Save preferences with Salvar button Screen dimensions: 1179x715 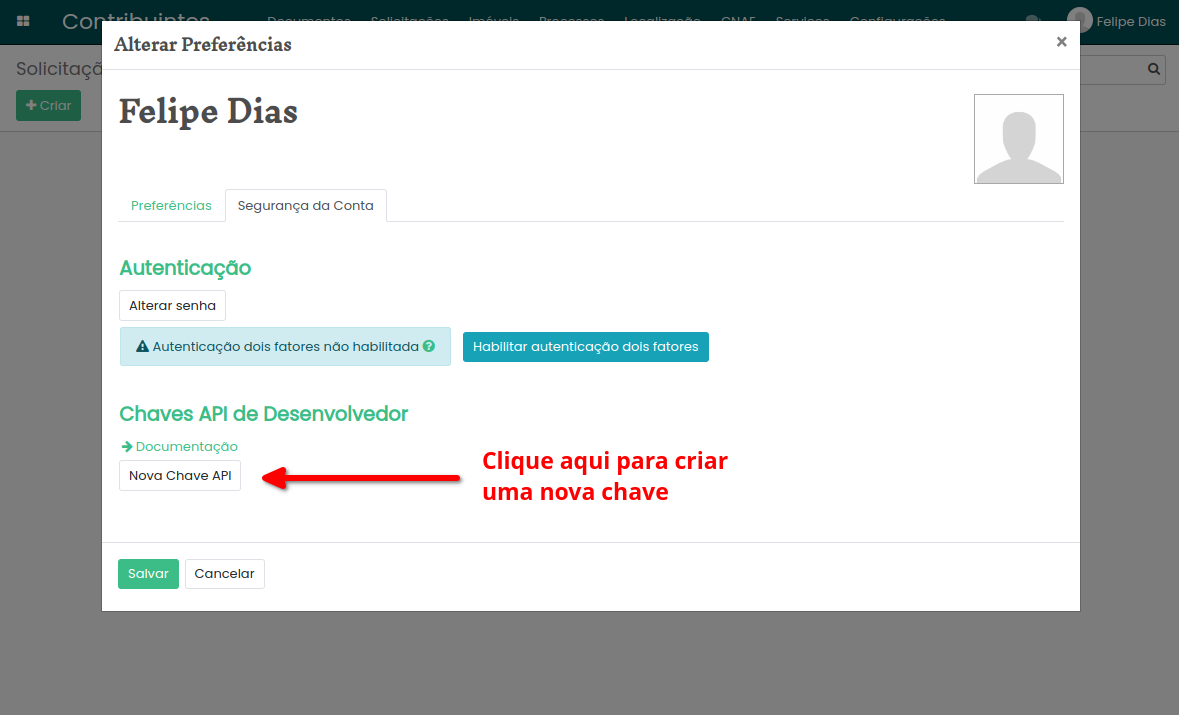point(148,574)
